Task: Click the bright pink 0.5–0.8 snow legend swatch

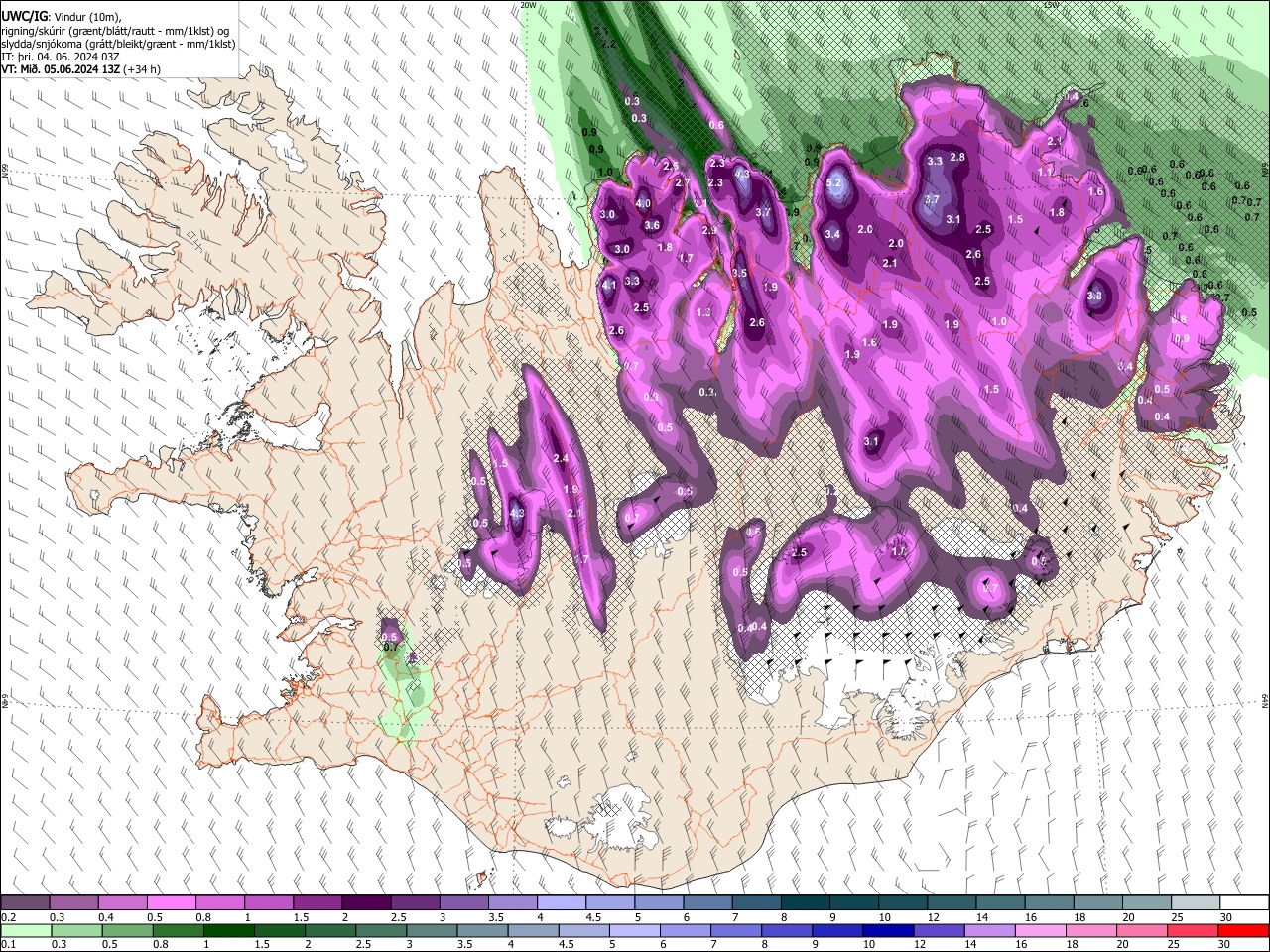Action: 171,903
